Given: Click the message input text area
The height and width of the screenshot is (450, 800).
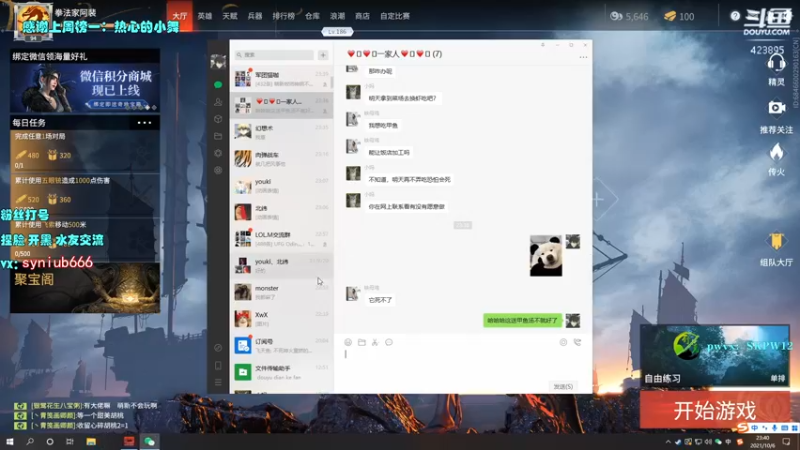Looking at the screenshot, I should (x=463, y=364).
